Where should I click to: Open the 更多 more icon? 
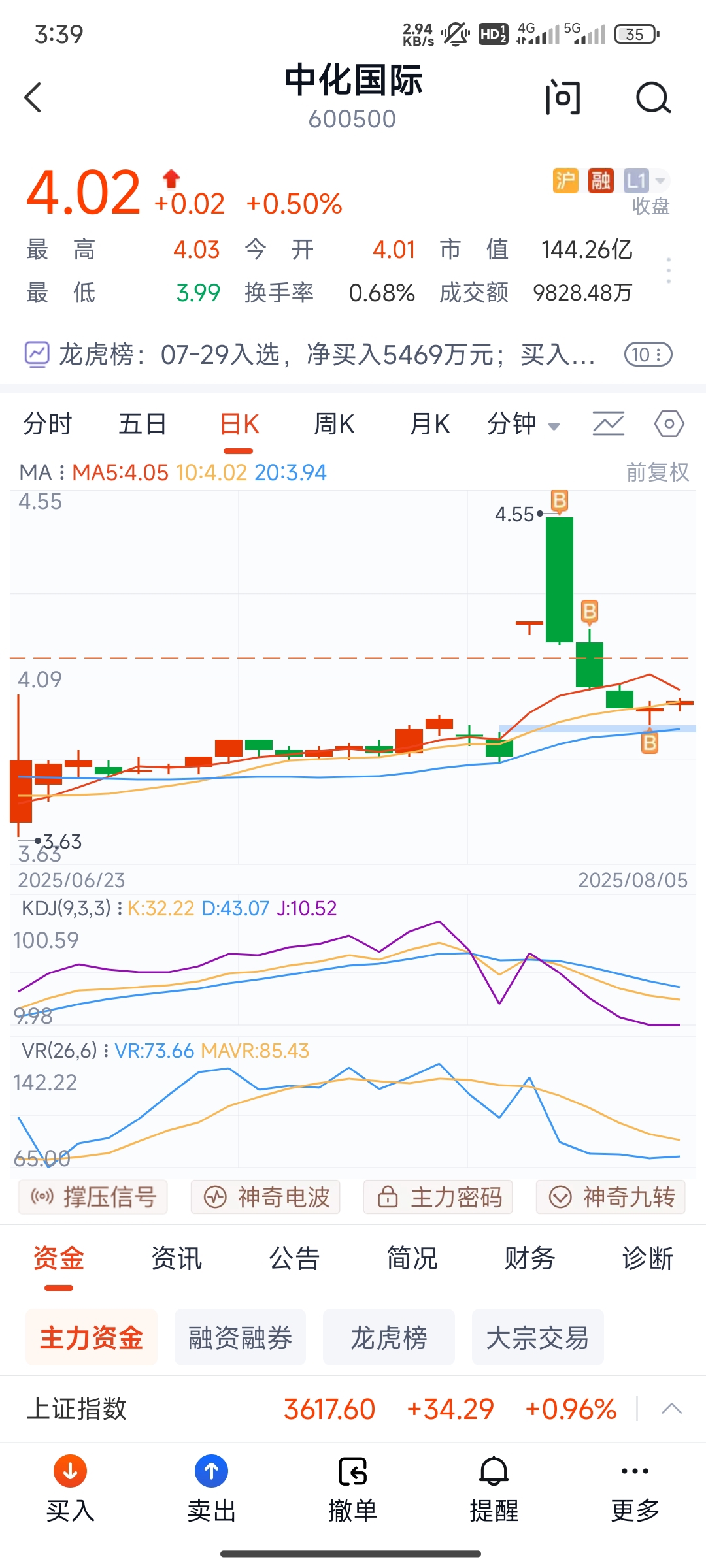point(635,1471)
